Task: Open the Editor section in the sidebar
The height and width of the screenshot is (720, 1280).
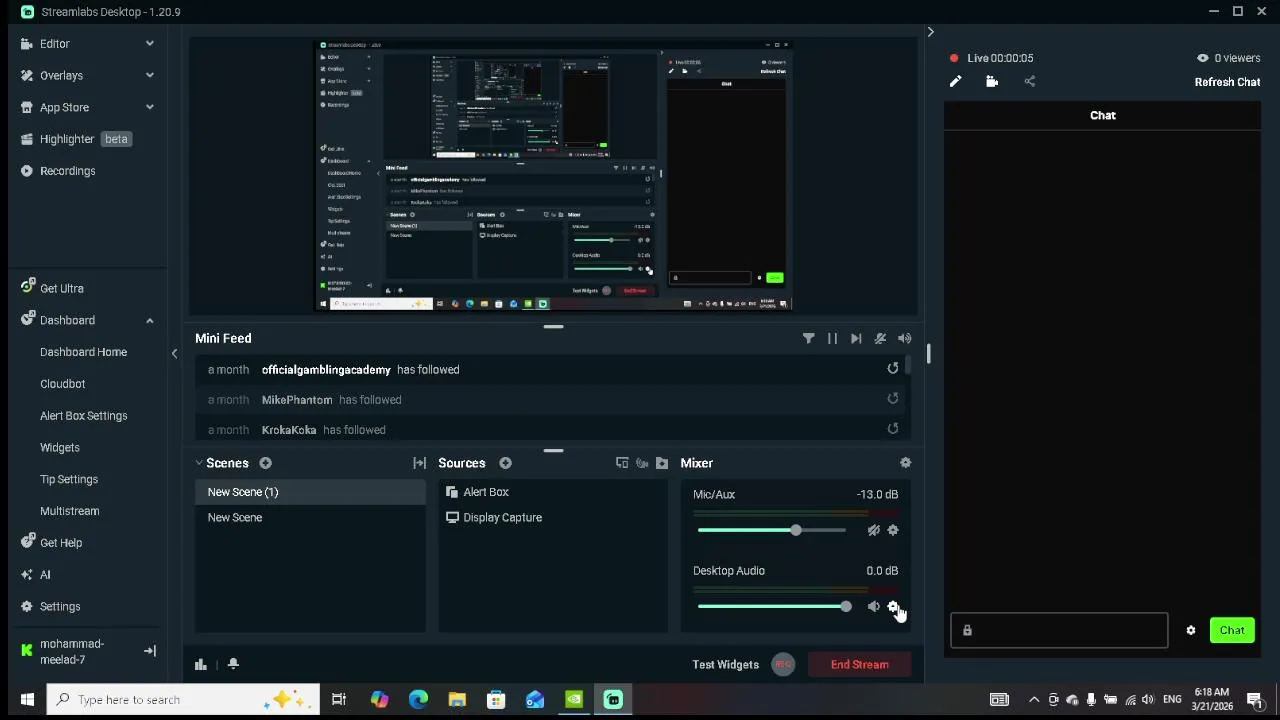Action: click(x=54, y=44)
